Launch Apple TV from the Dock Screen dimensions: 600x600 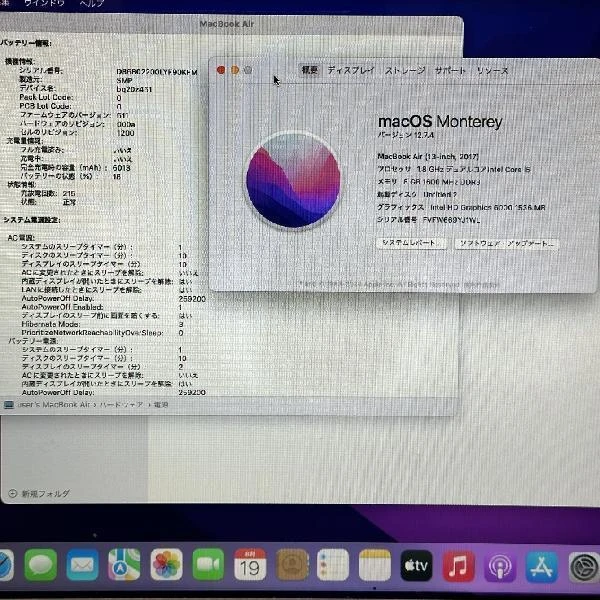tap(416, 566)
